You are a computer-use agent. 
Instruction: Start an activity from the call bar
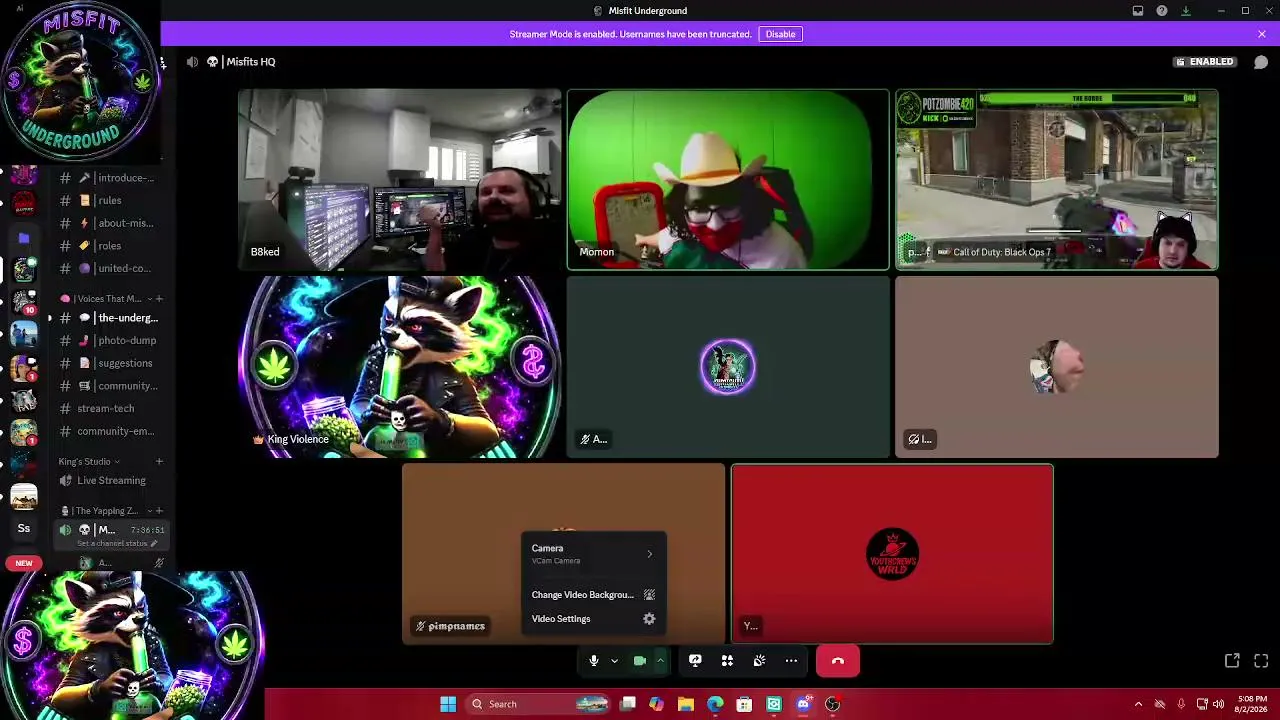coord(727,661)
